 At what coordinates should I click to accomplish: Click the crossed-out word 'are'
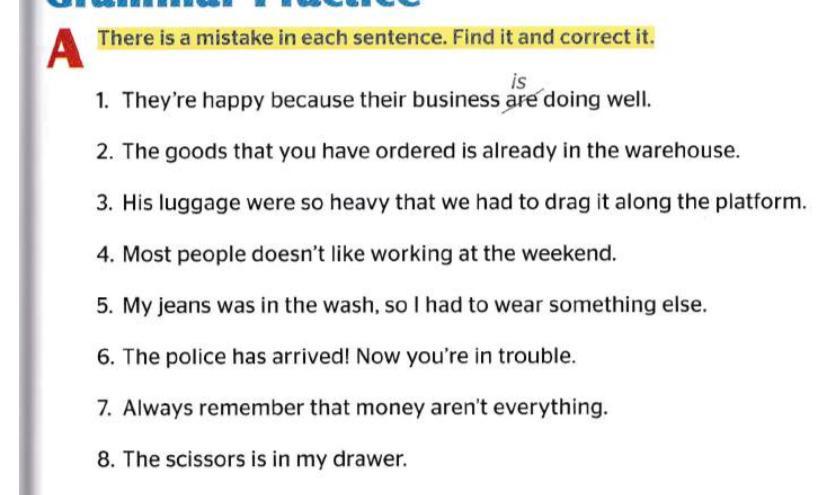coord(522,100)
